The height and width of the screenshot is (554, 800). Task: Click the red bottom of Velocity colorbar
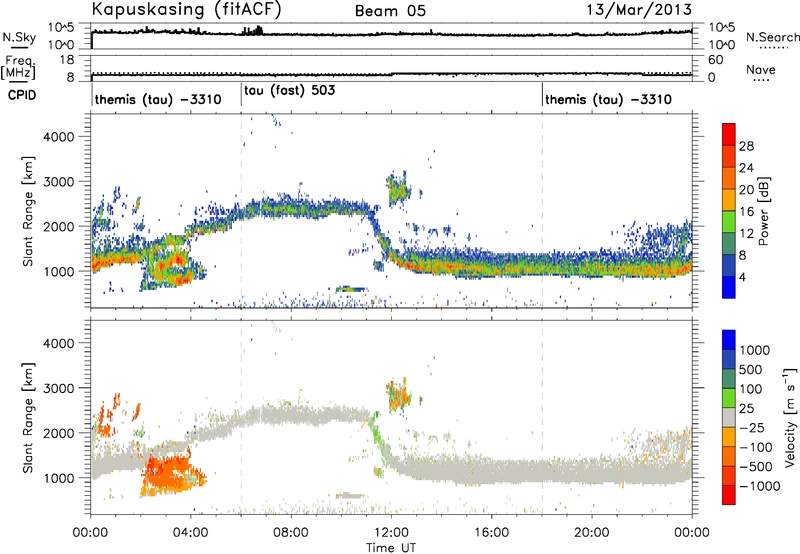729,495
